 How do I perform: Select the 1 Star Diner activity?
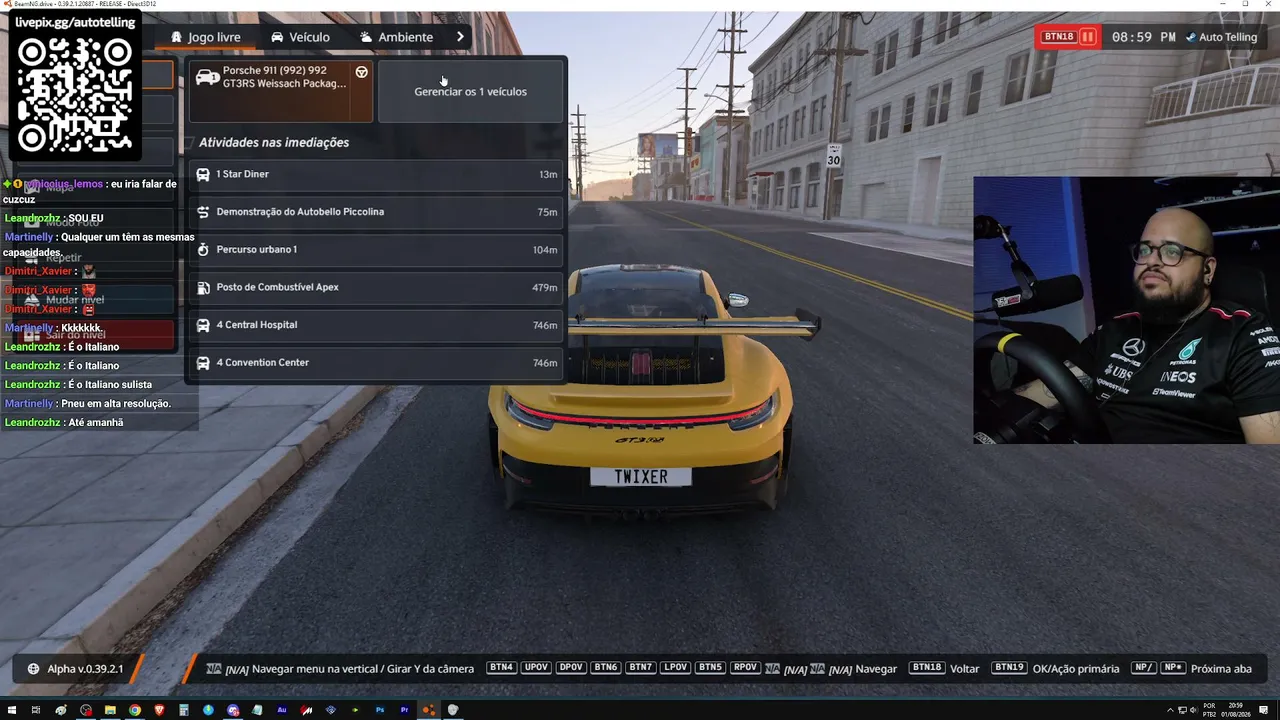376,174
